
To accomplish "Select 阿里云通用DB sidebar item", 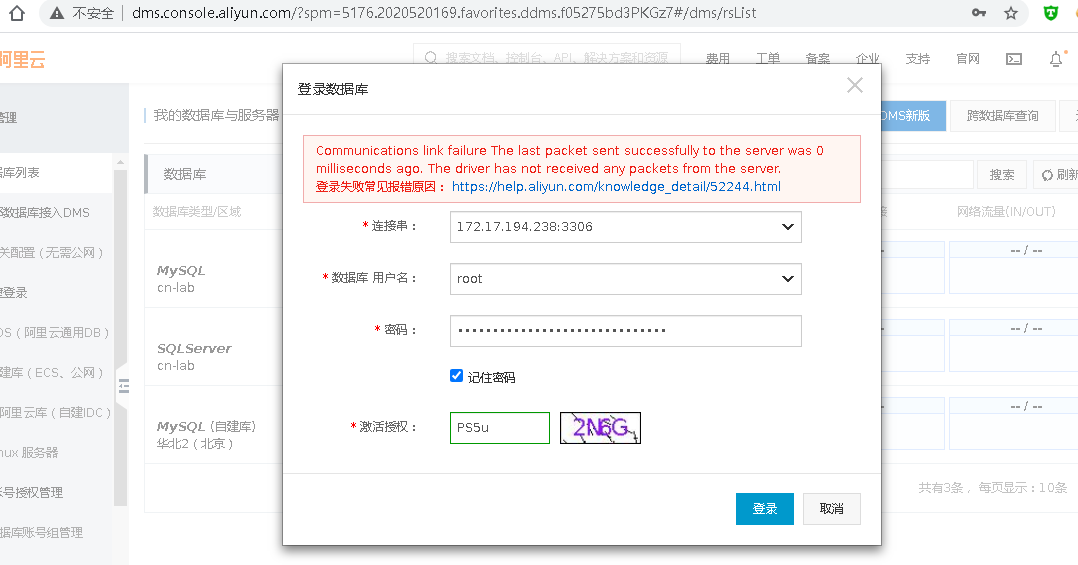I will 56,333.
